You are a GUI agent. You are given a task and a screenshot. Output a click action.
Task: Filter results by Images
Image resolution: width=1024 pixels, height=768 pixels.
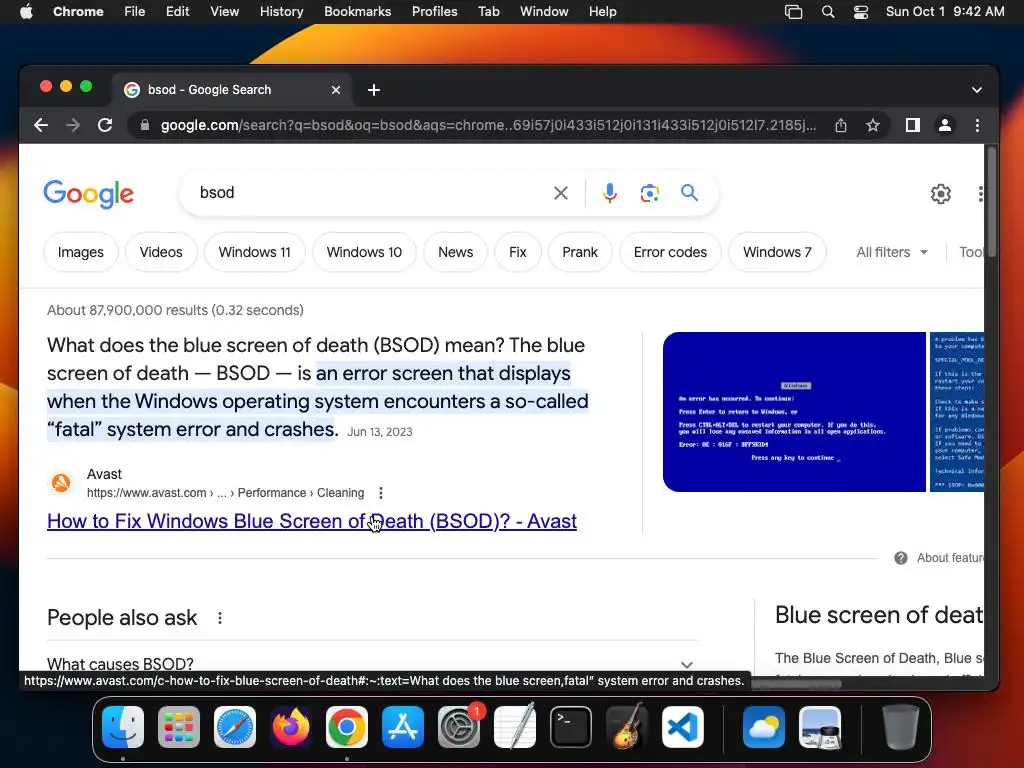pyautogui.click(x=80, y=252)
